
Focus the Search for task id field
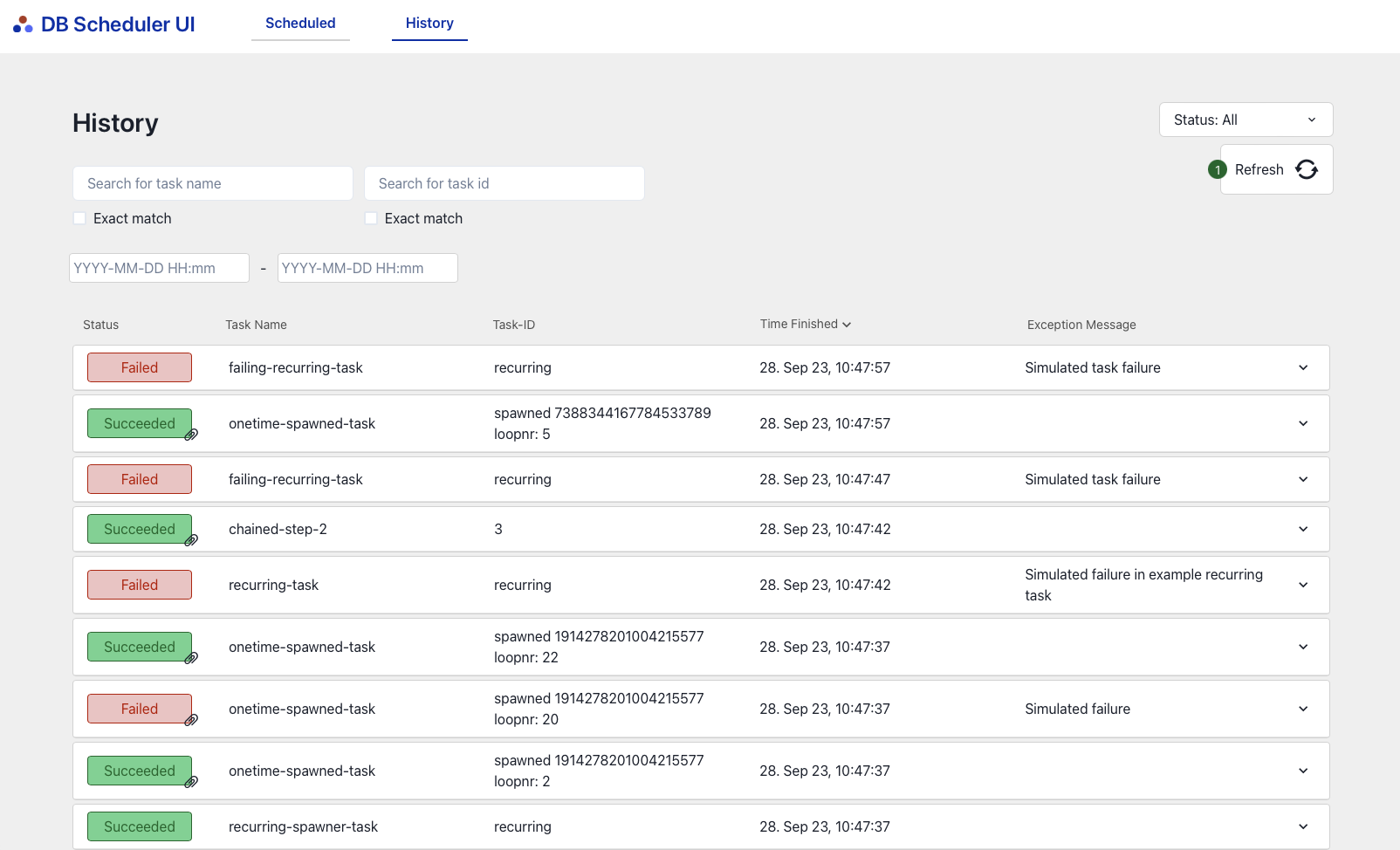click(x=504, y=183)
